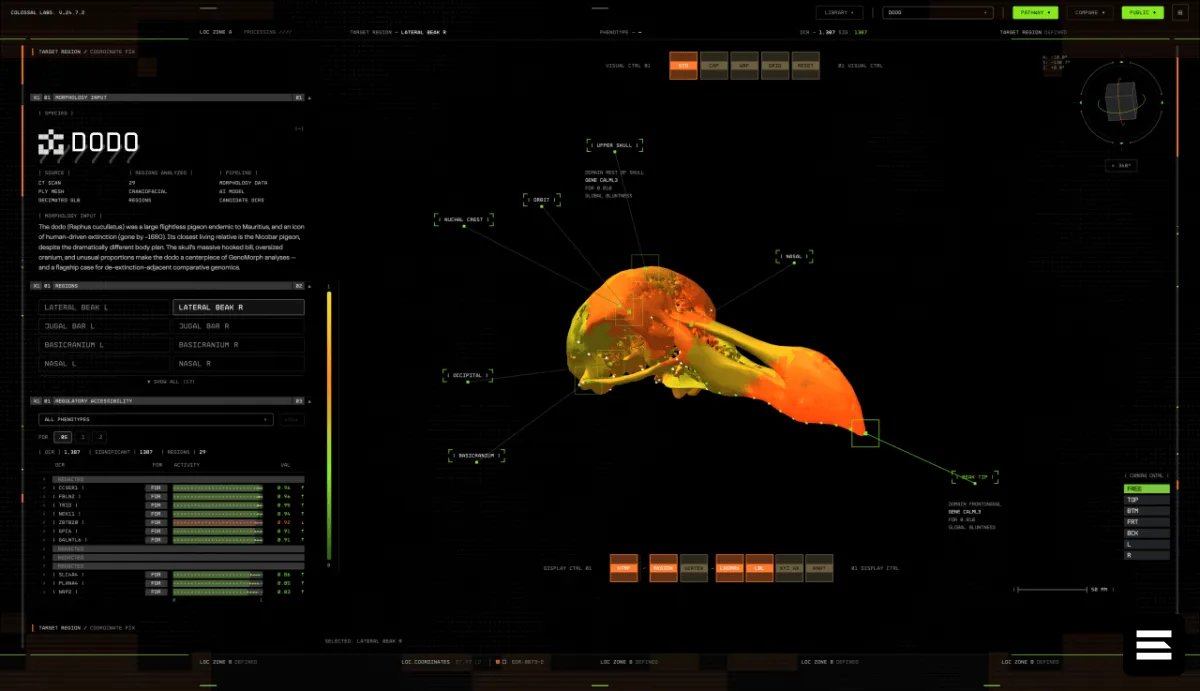Open the DODO species selector

(x=938, y=13)
